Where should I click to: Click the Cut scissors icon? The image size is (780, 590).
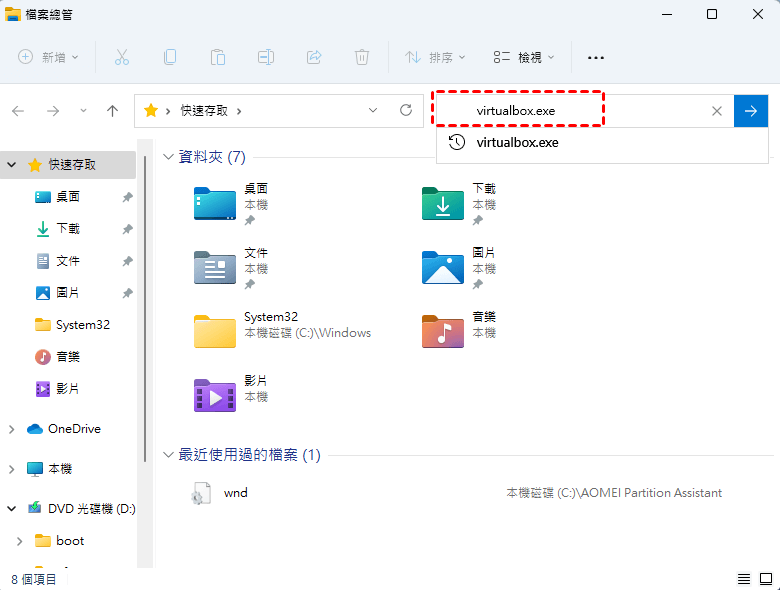click(x=122, y=57)
